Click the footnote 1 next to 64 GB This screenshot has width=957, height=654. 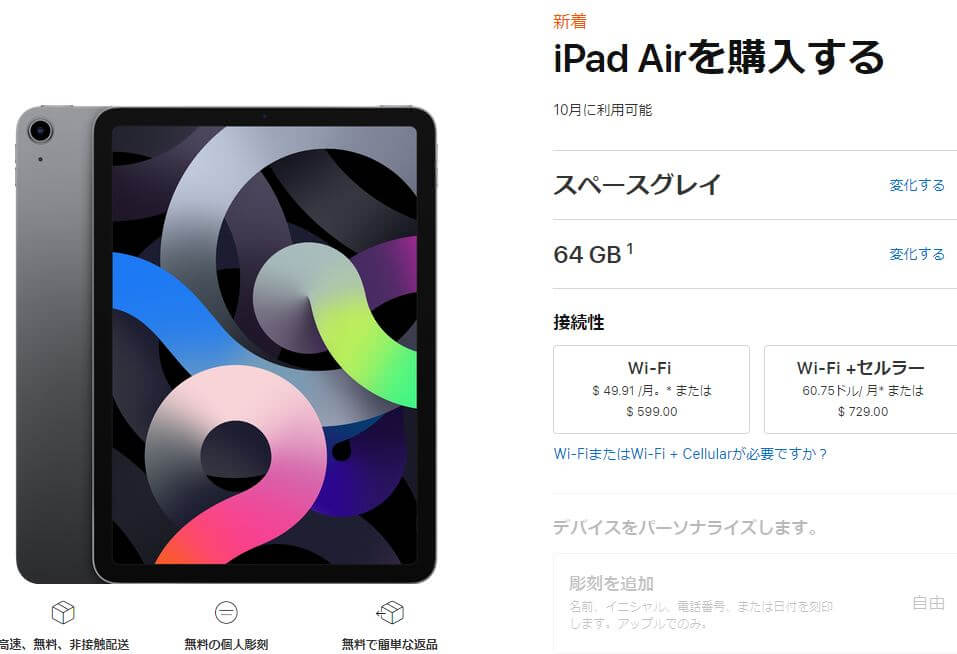tap(629, 248)
